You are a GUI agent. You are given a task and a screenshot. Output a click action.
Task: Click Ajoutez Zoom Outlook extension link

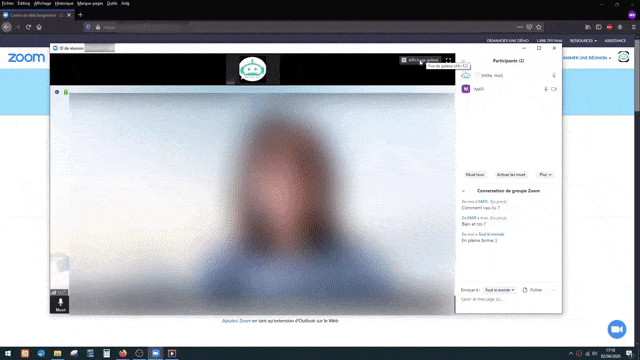pyautogui.click(x=236, y=321)
